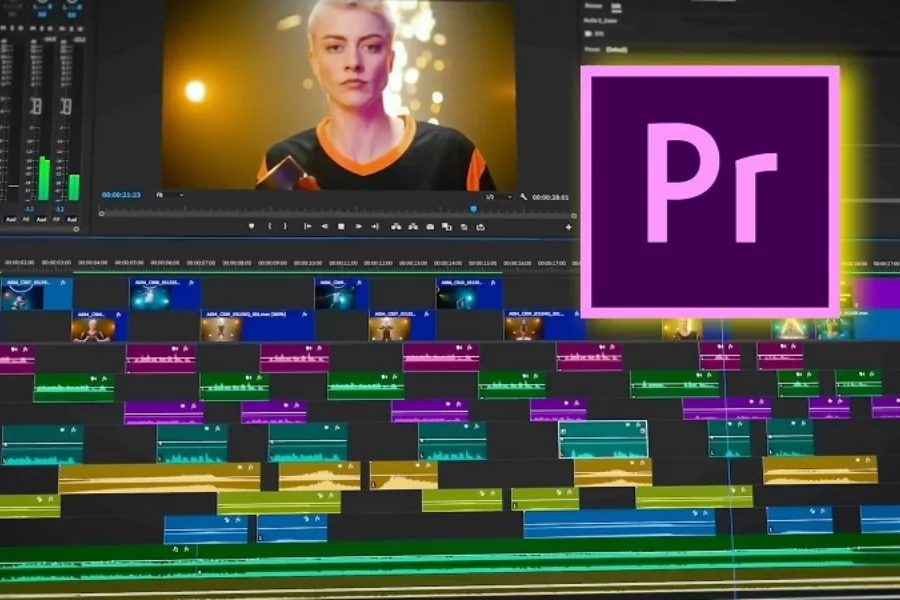This screenshot has height=600, width=900.
Task: Select the white-outlined teal audio clip
Action: point(603,440)
